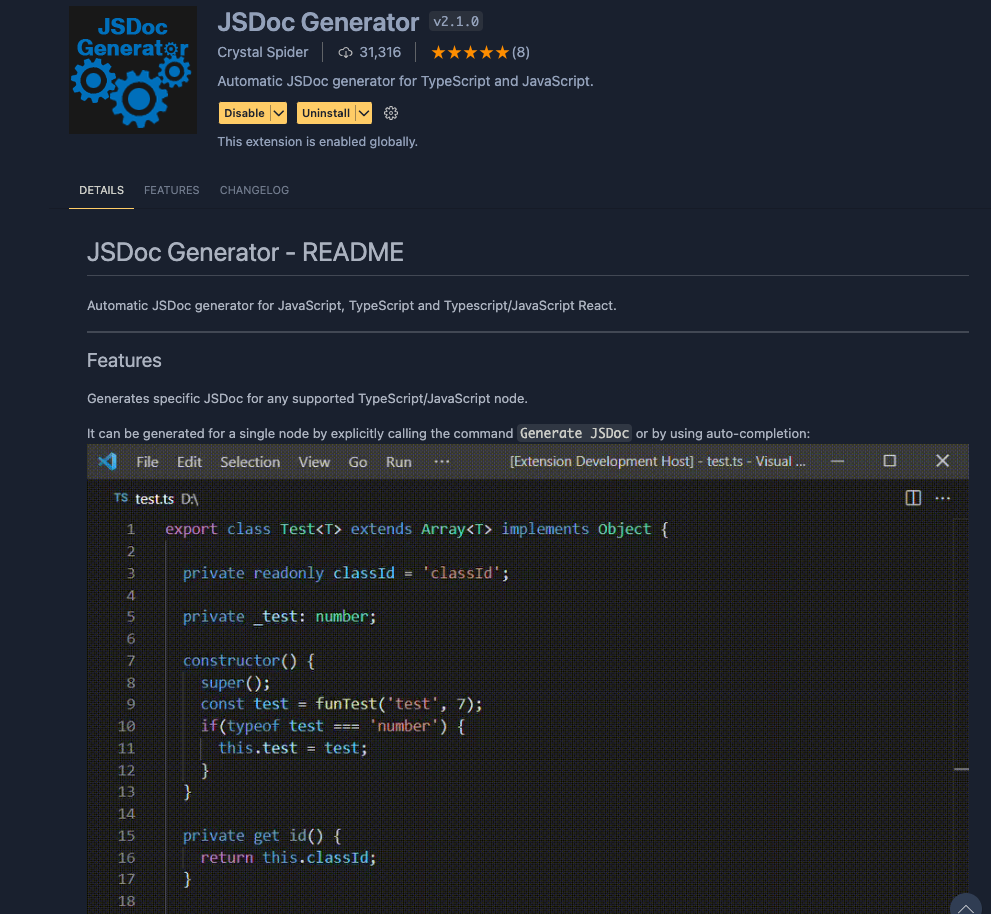The width and height of the screenshot is (991, 914).
Task: Click the VS Code logo in the embedded window
Action: coord(107,461)
